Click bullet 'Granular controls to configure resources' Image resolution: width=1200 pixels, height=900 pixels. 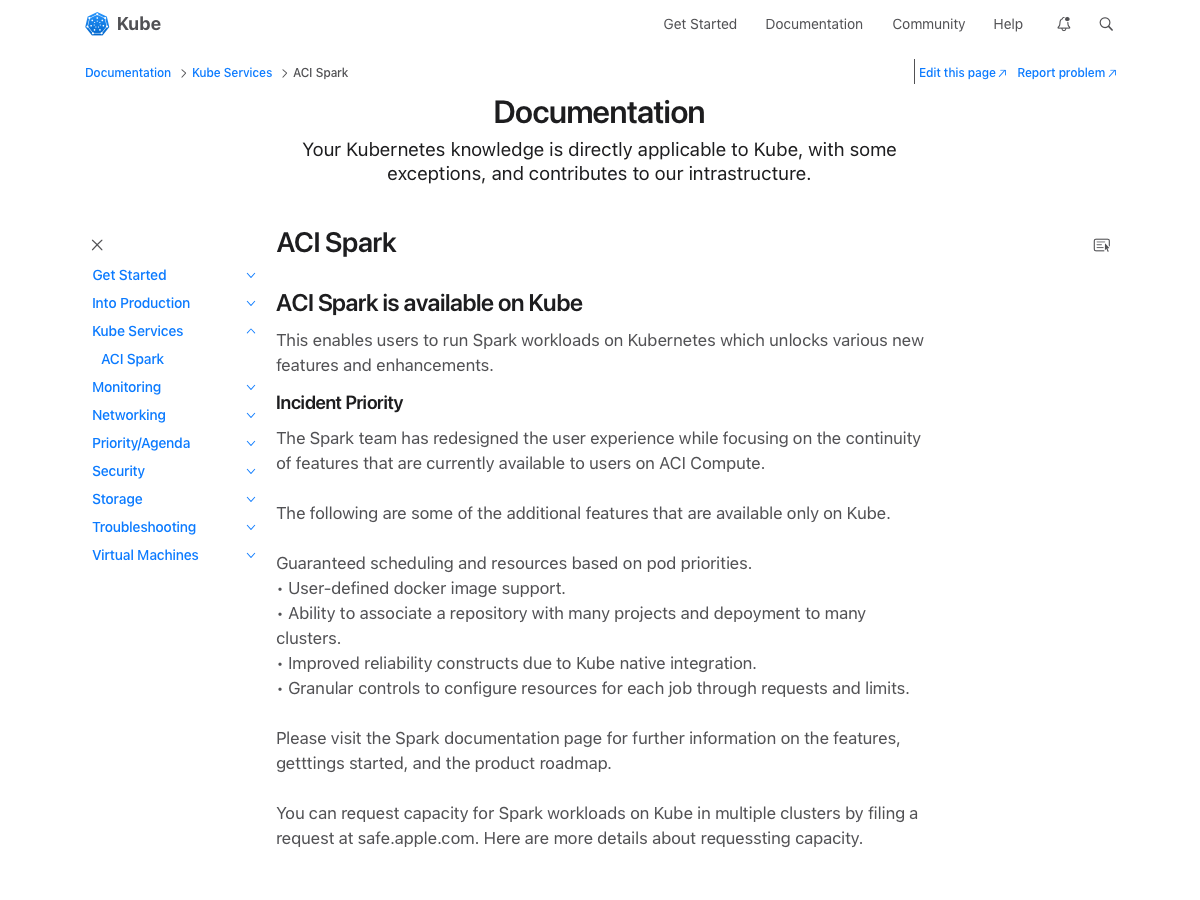tap(593, 688)
